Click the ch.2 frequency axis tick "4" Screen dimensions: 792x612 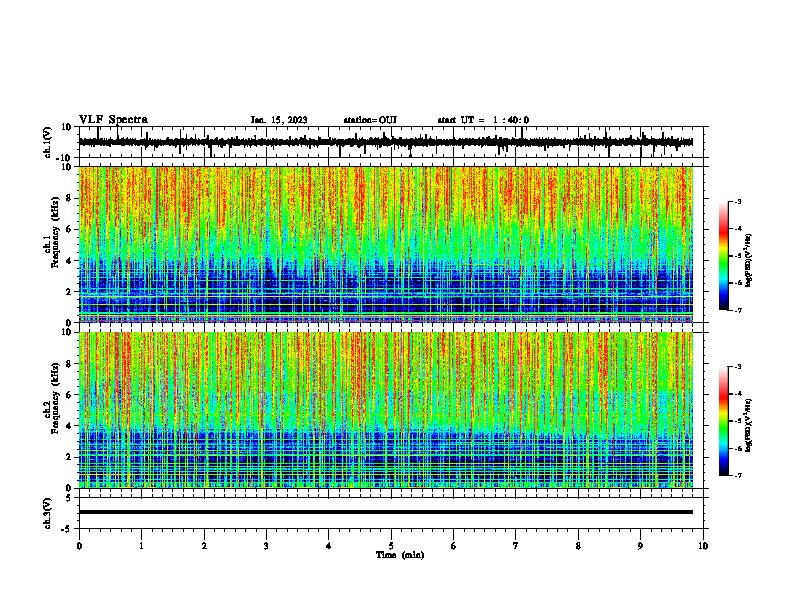coord(70,426)
